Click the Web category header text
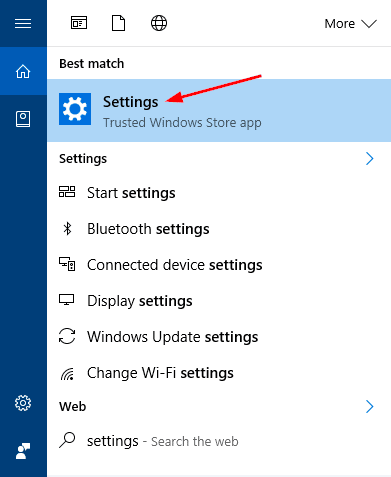The height and width of the screenshot is (477, 391). pos(73,407)
